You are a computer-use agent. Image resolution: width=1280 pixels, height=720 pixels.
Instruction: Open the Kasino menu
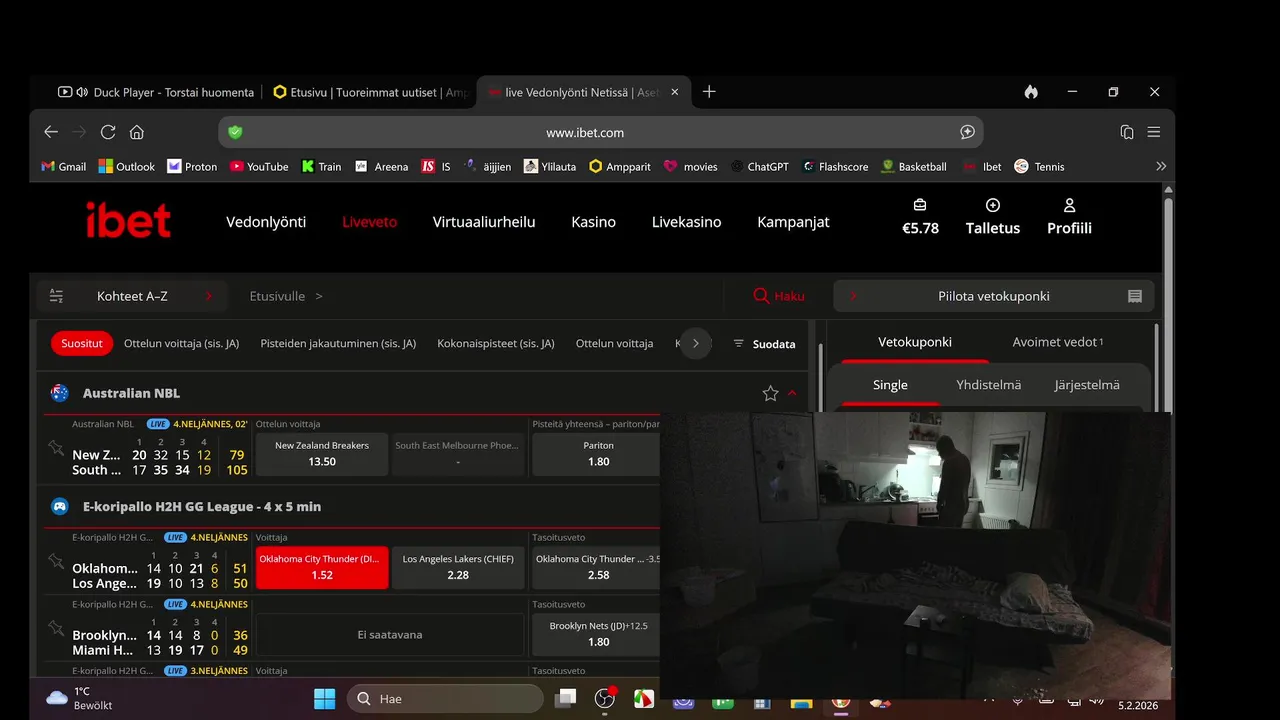point(593,222)
